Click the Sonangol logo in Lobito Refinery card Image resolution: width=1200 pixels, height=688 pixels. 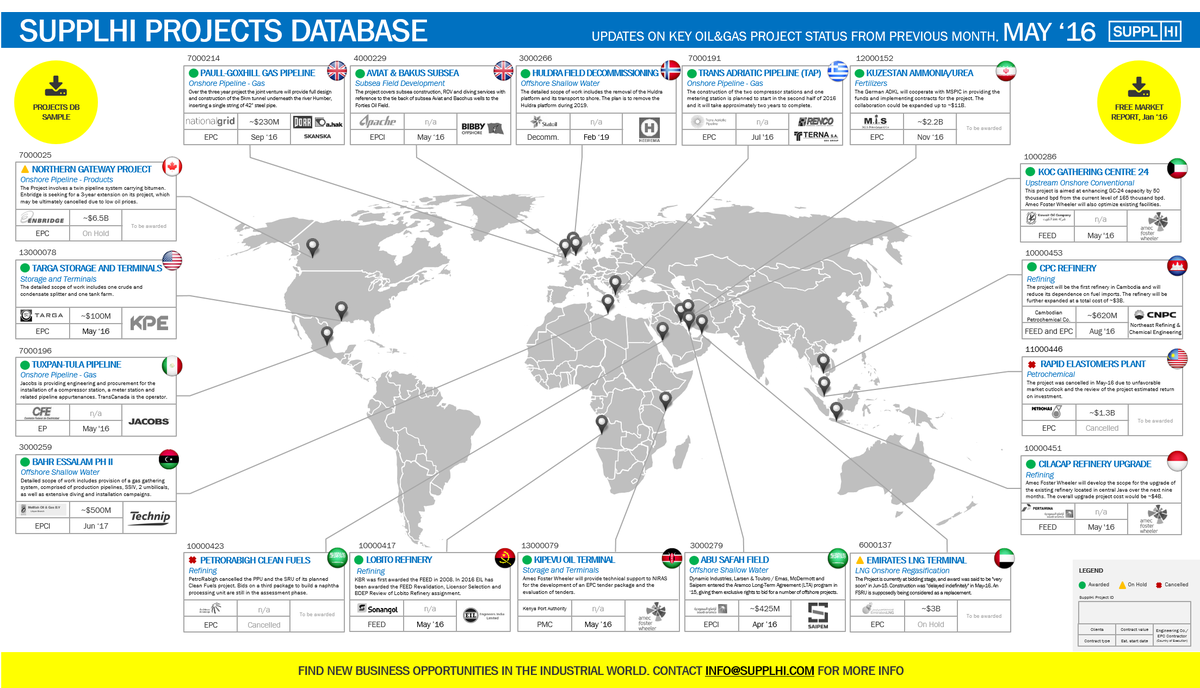coord(379,608)
